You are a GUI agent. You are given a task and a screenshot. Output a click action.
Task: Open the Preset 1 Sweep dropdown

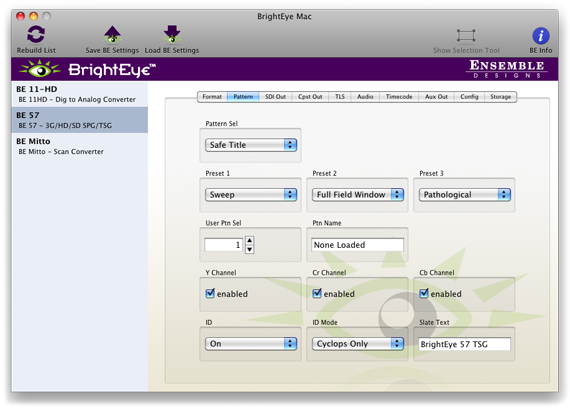click(x=251, y=195)
